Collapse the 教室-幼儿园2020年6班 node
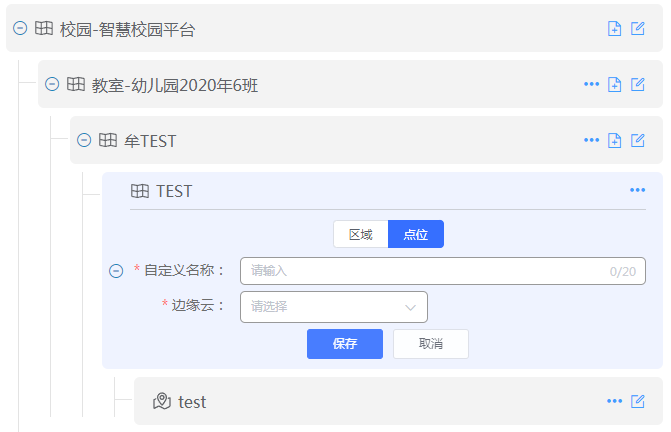The width and height of the screenshot is (671, 432). click(x=52, y=85)
